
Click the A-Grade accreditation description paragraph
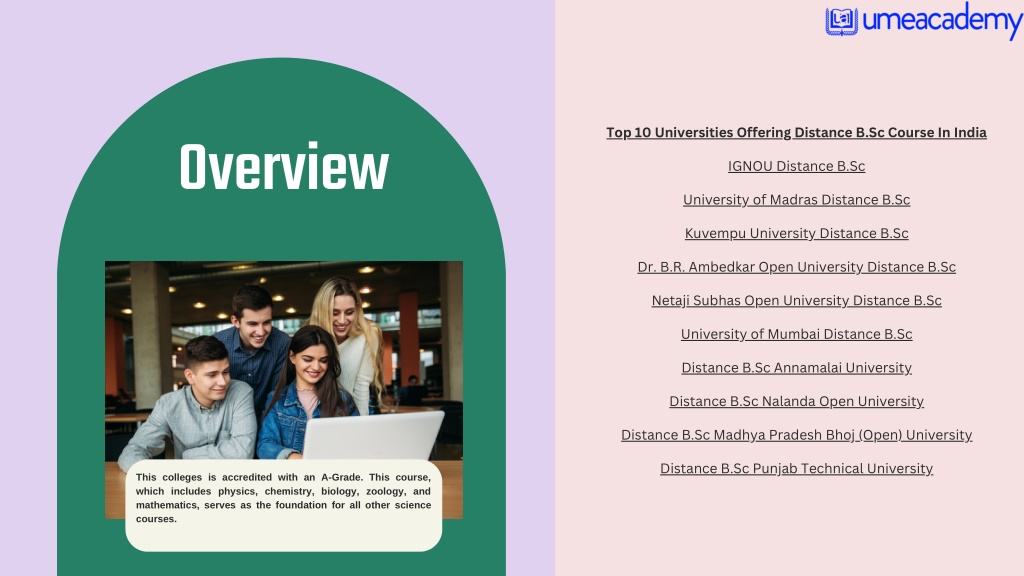click(x=283, y=498)
